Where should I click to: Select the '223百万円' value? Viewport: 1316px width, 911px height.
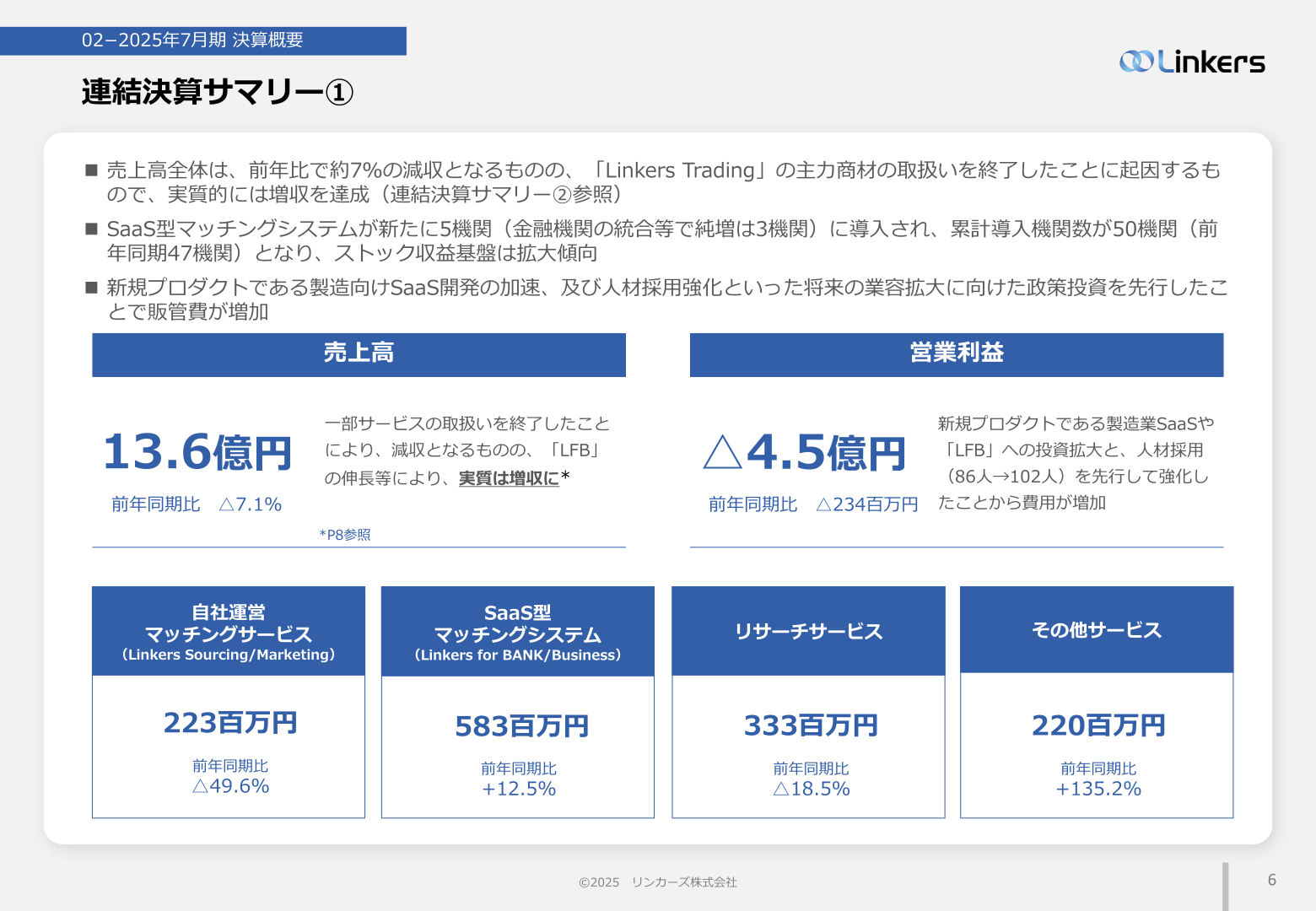click(x=230, y=723)
